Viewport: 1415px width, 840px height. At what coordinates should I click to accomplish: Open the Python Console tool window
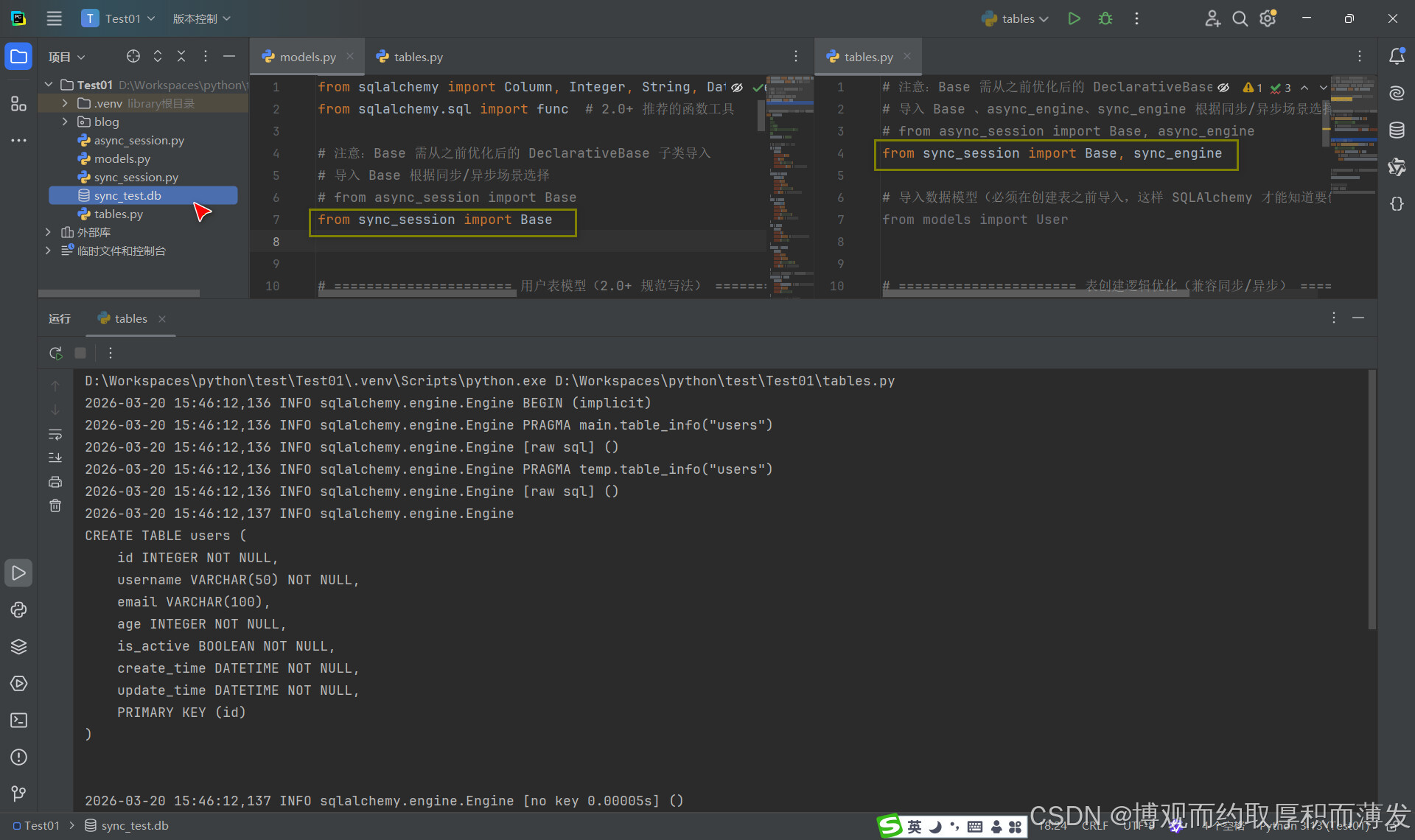[18, 610]
